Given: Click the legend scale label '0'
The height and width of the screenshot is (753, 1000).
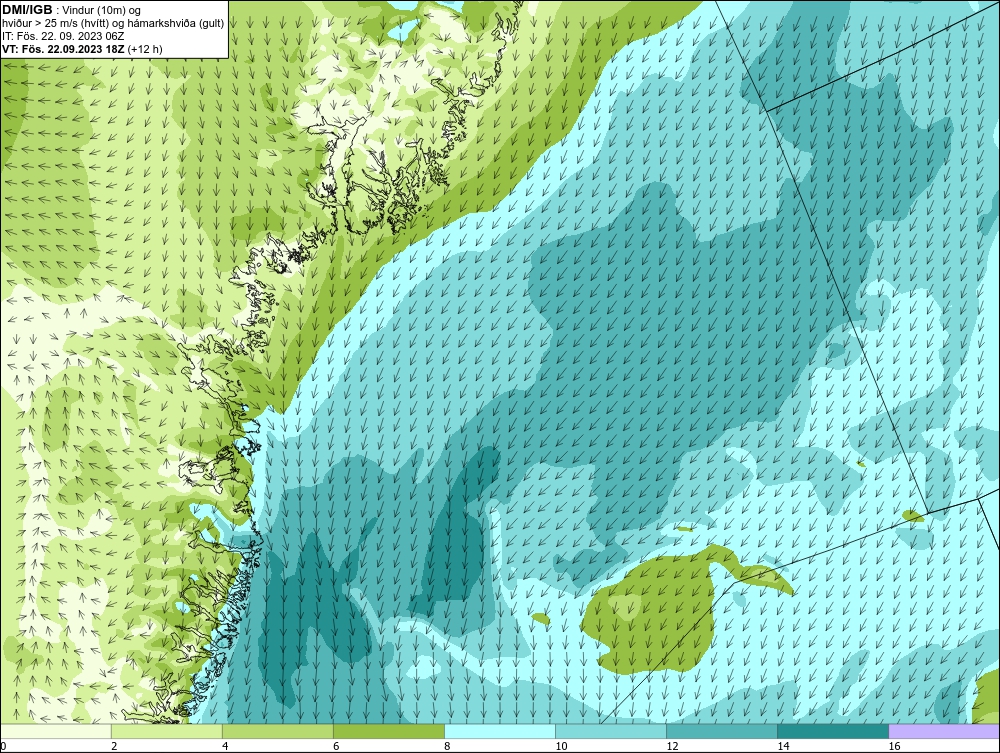Looking at the screenshot, I should click(x=3, y=746).
